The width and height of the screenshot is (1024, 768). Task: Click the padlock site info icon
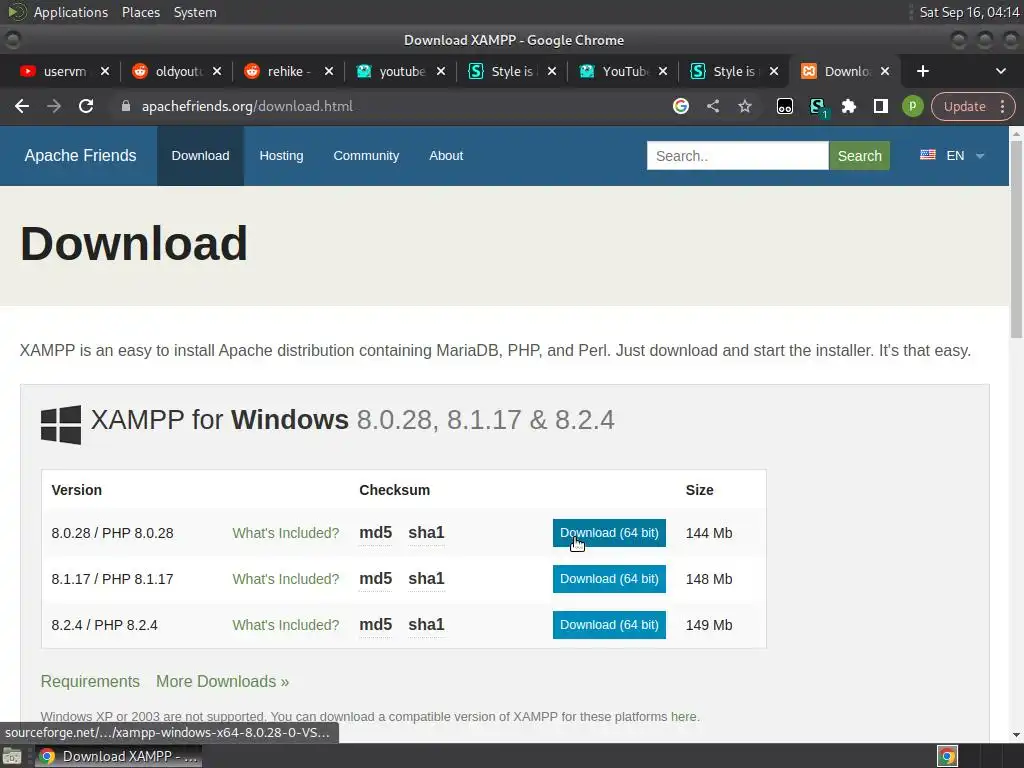[x=126, y=106]
